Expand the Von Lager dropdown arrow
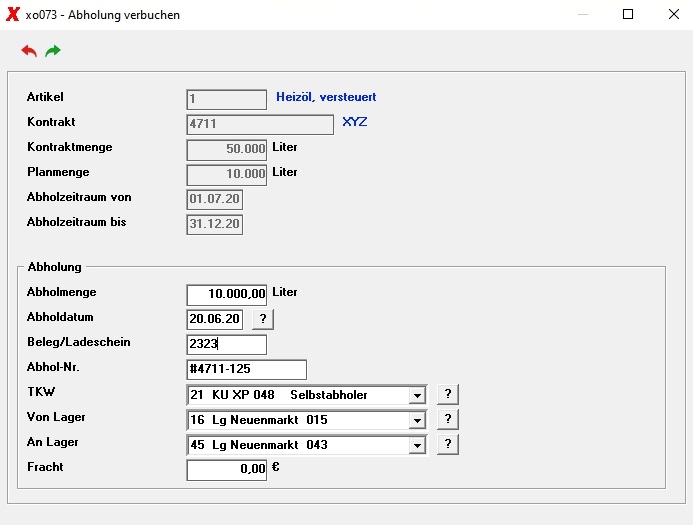 click(x=417, y=420)
